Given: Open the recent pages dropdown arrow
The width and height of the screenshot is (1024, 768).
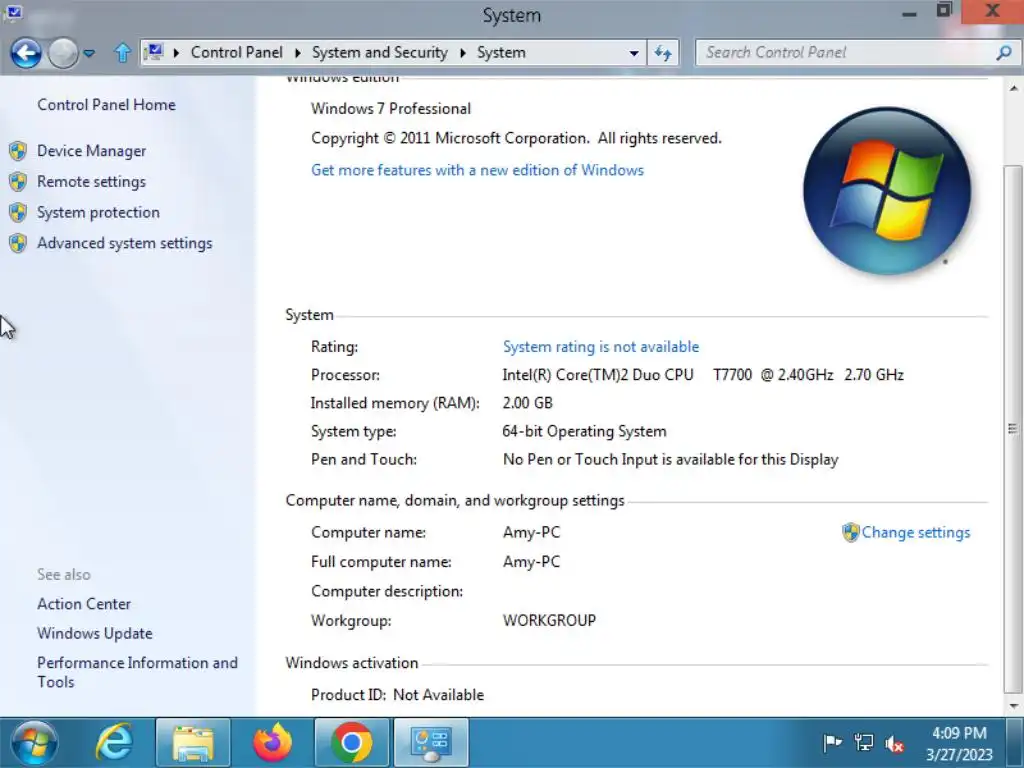Looking at the screenshot, I should point(89,54).
